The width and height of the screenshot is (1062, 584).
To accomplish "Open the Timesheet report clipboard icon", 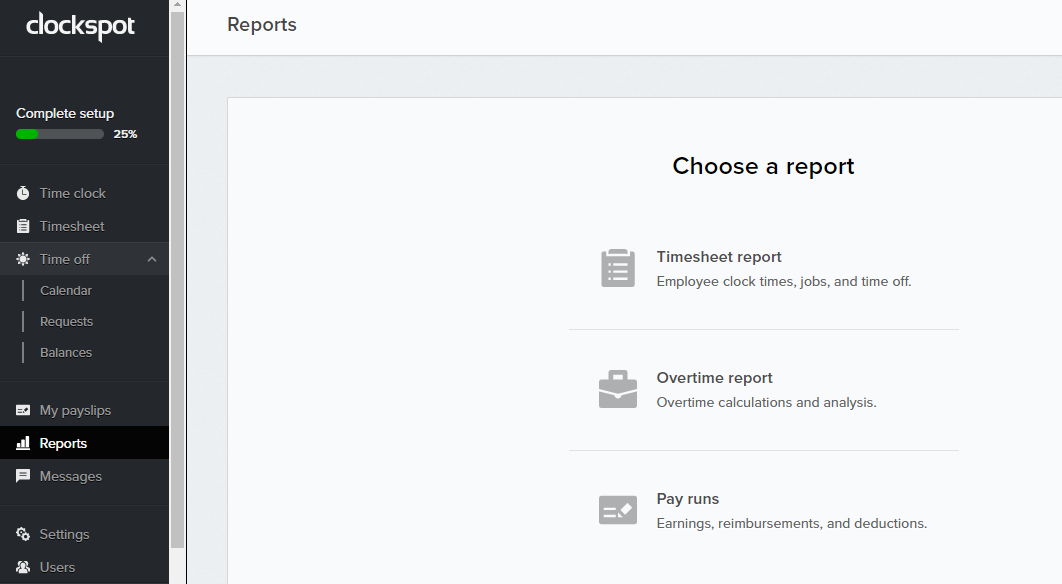I will [618, 268].
